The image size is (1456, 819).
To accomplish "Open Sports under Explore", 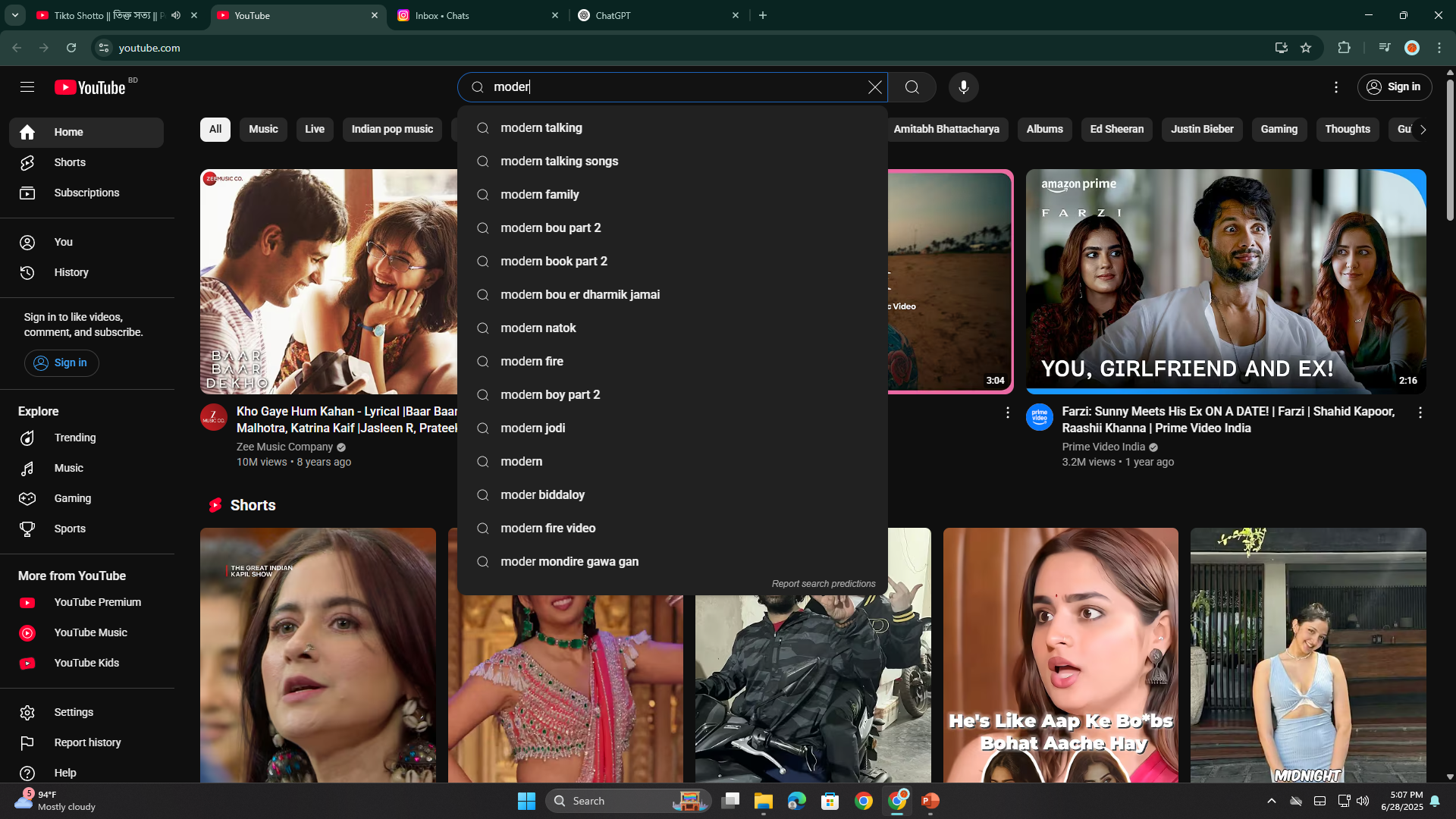I will tap(86, 529).
